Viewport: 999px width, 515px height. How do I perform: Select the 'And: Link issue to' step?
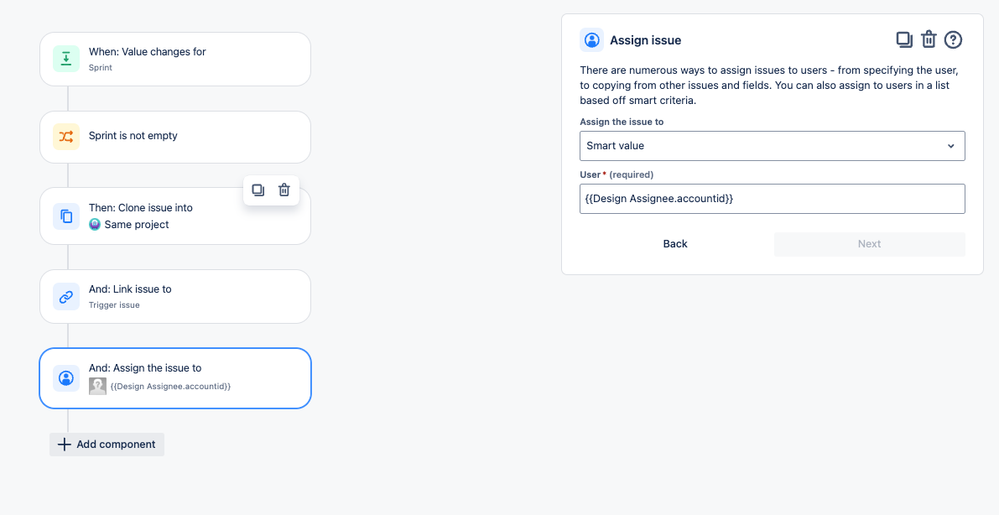[175, 296]
